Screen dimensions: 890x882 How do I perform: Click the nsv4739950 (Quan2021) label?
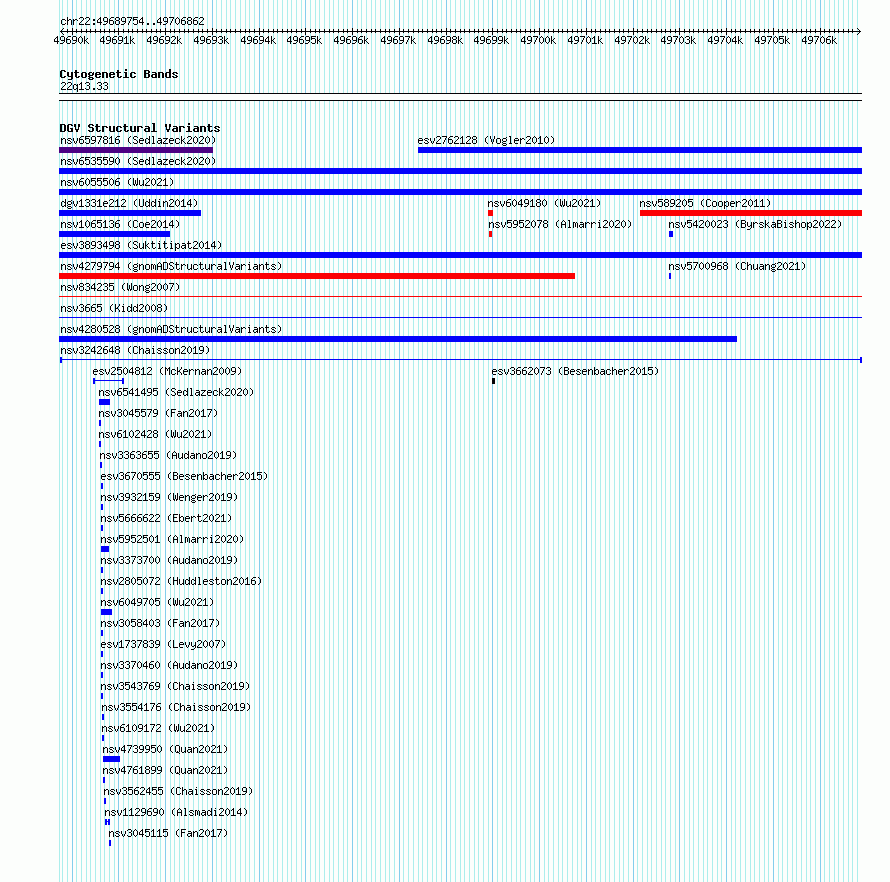click(x=165, y=749)
